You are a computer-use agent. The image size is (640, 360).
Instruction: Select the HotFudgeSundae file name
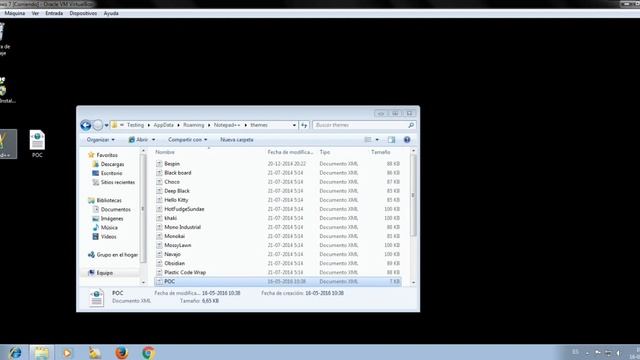[x=184, y=209]
